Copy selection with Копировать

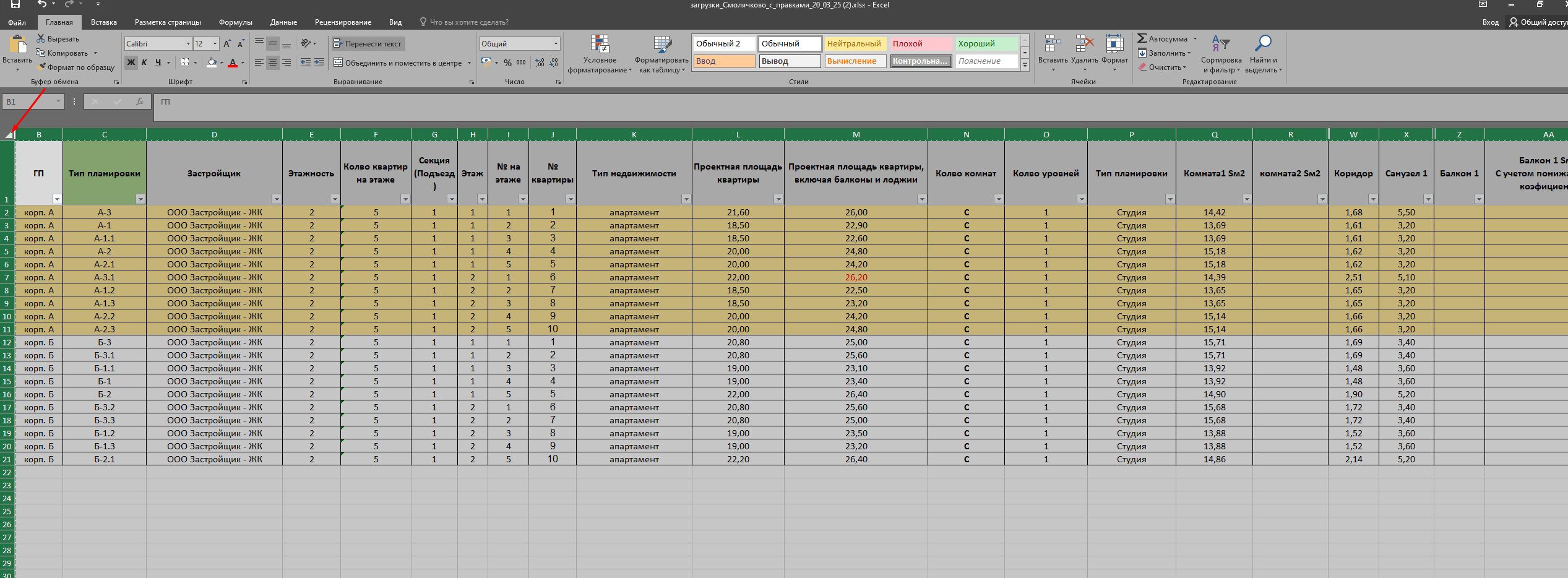click(62, 53)
